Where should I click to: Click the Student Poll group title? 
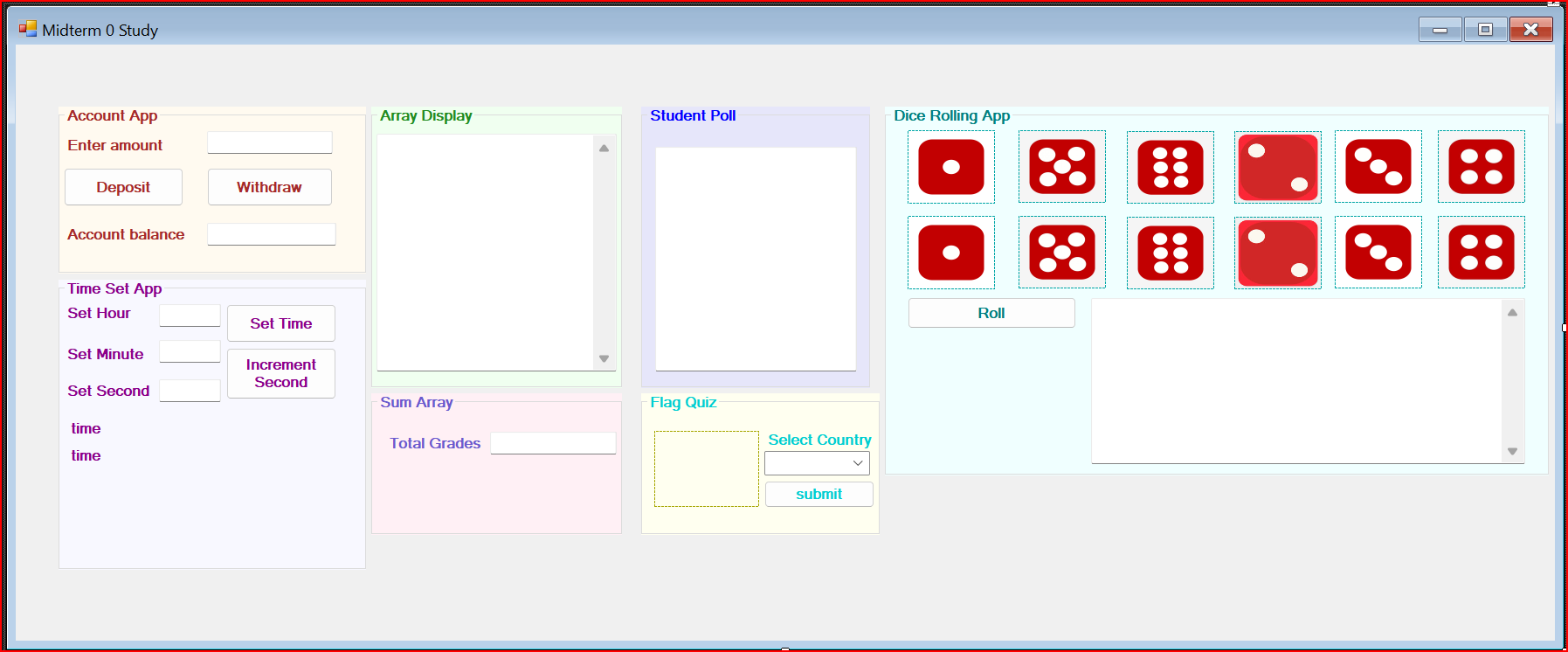693,115
